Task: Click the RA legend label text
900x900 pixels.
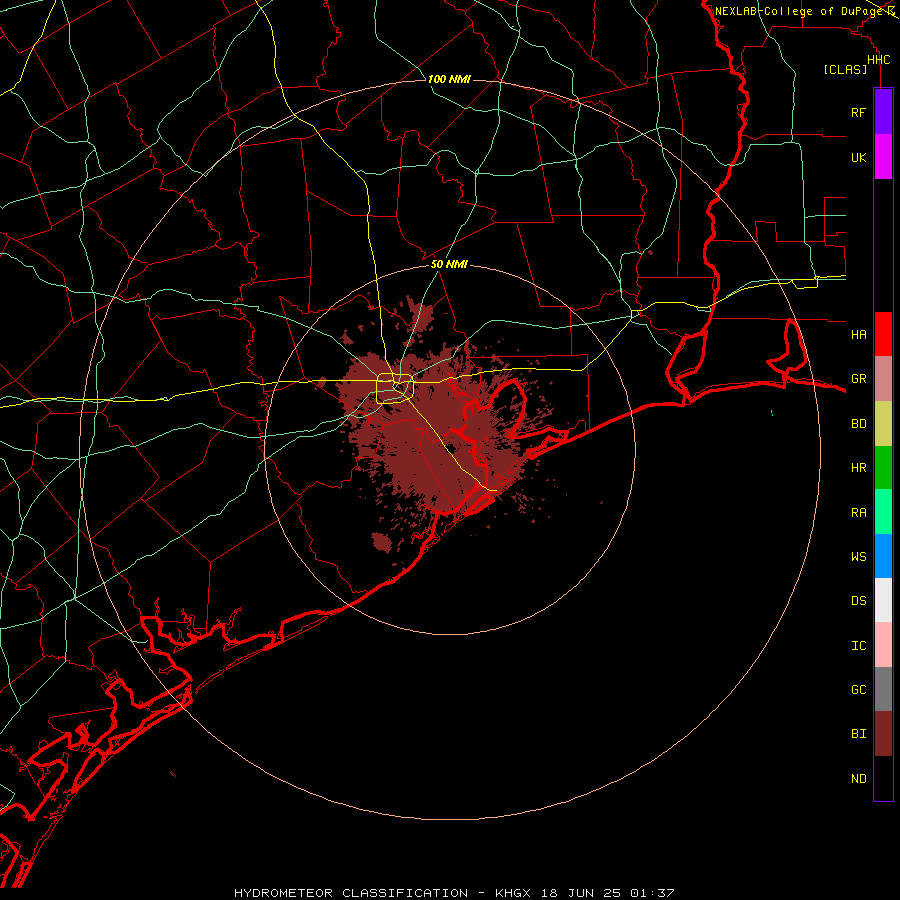Action: point(858,513)
